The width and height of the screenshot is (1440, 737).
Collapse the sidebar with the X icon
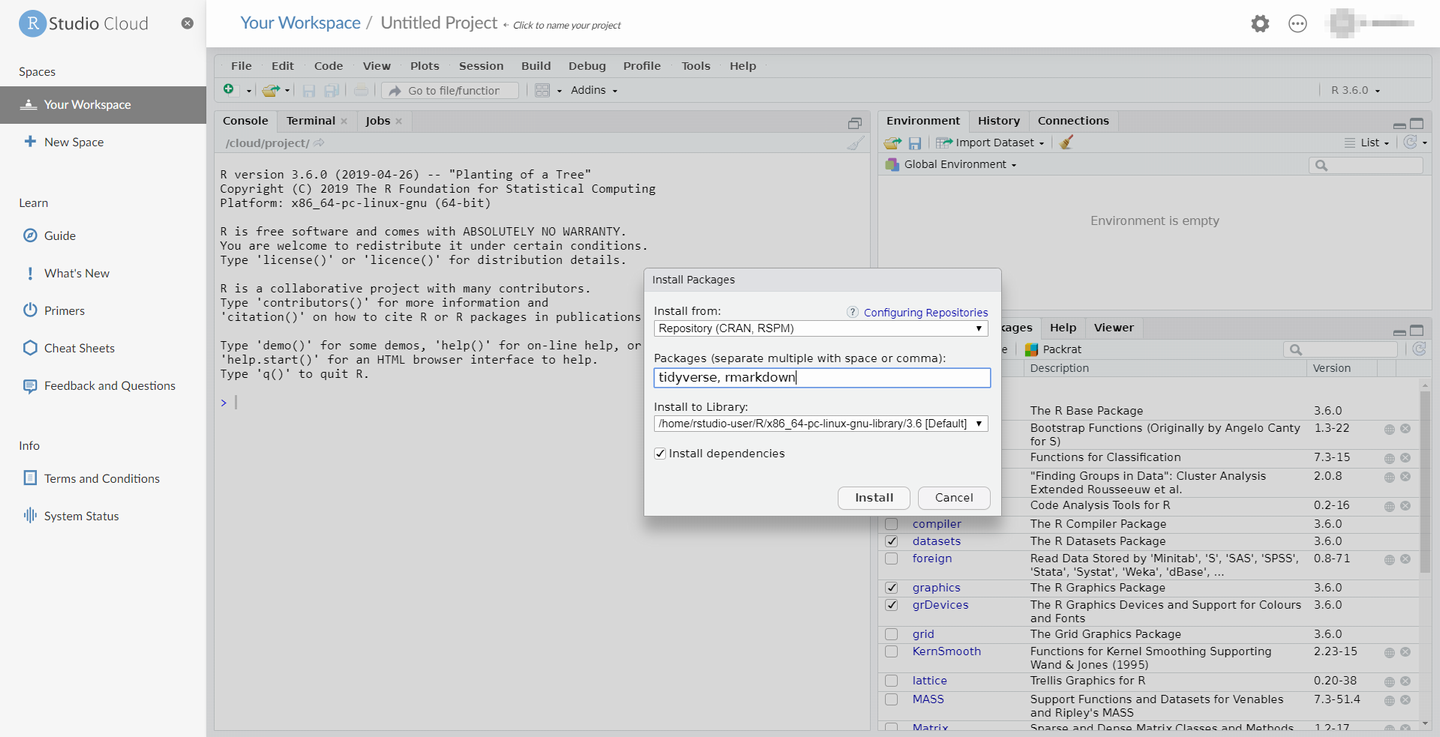[187, 23]
